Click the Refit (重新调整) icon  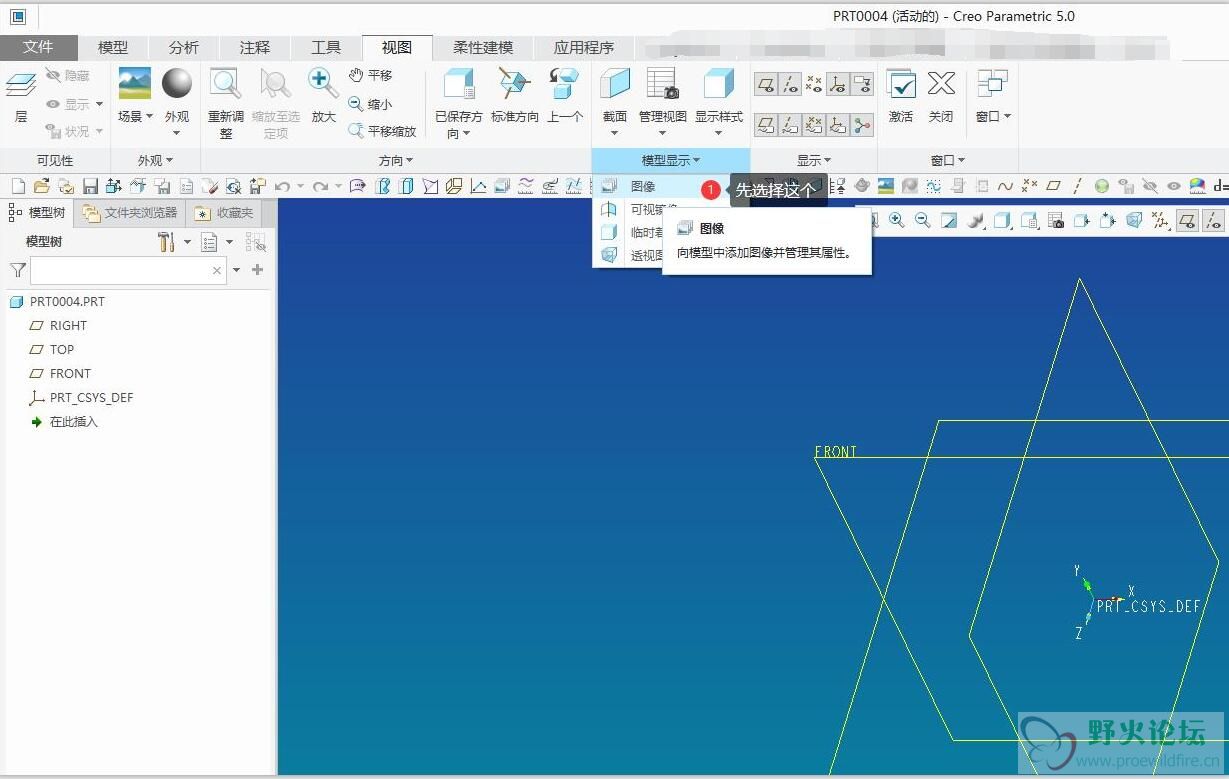[225, 84]
